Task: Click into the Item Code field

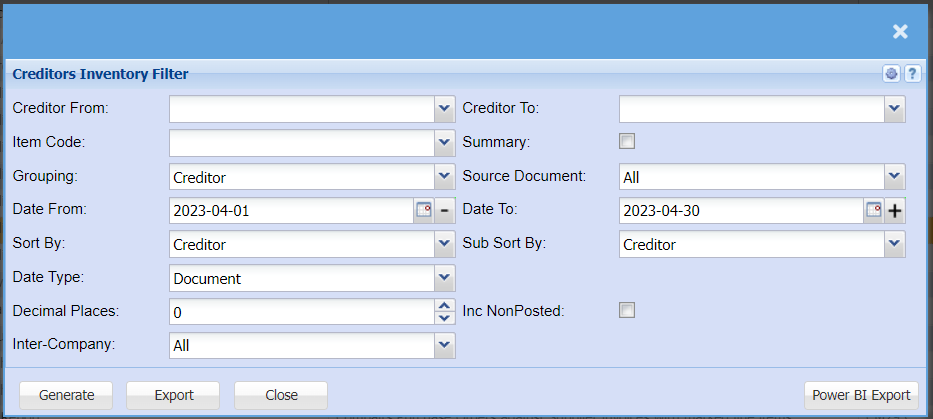Action: click(301, 142)
